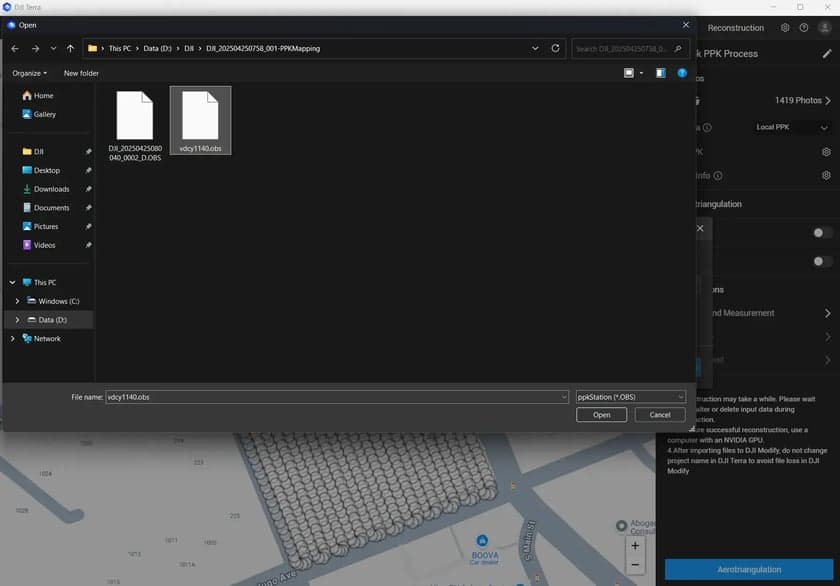The height and width of the screenshot is (586, 840).
Task: Click the file dialog Back arrow
Action: [x=15, y=48]
